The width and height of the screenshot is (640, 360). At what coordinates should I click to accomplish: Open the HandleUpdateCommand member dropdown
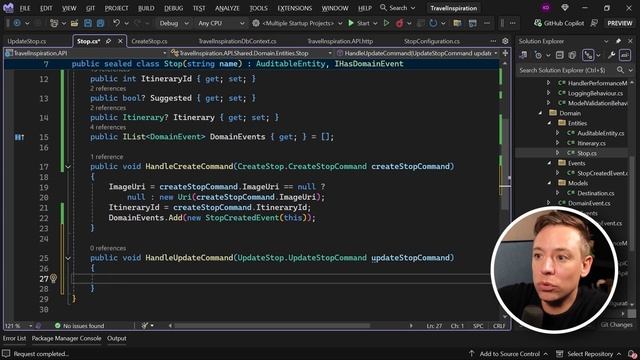(417, 53)
